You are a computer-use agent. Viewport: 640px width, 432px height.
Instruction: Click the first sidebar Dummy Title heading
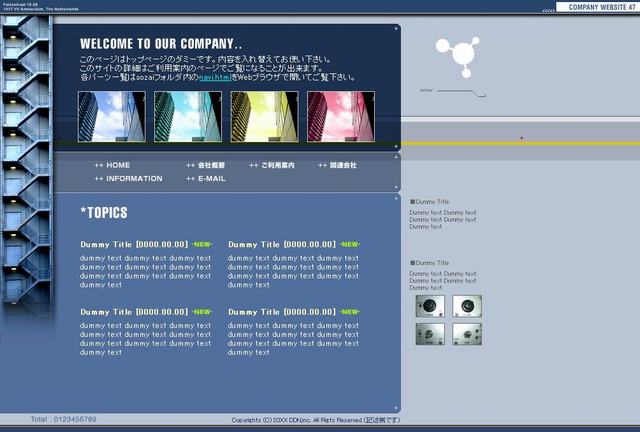[429, 202]
